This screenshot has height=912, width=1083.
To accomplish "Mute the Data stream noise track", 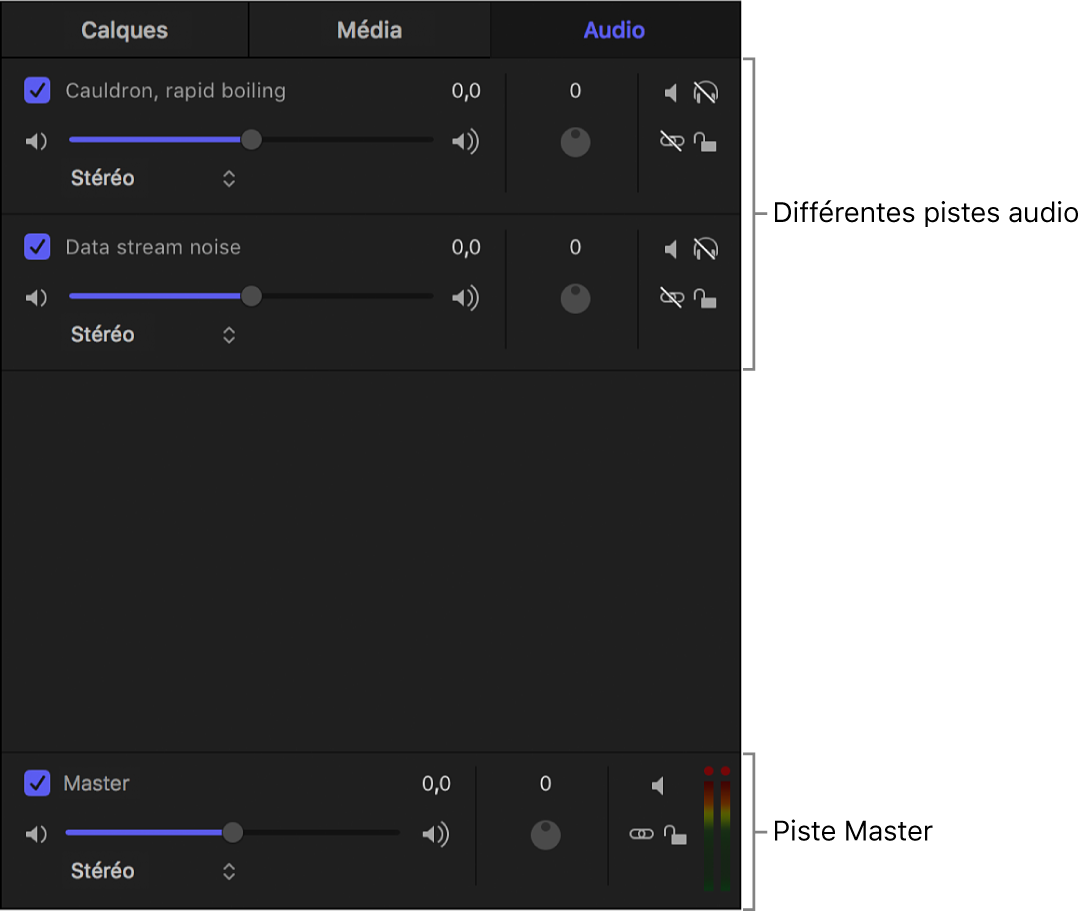I will (x=671, y=249).
